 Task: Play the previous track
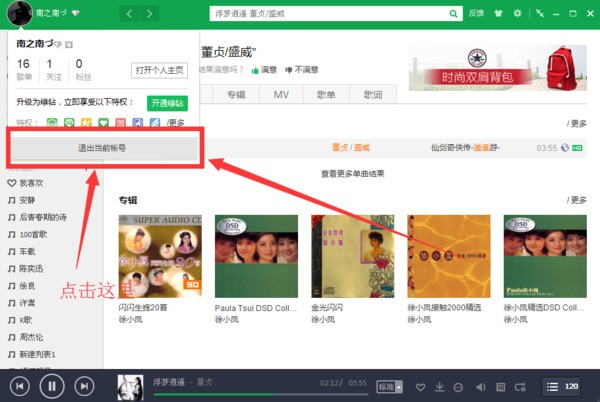point(20,386)
